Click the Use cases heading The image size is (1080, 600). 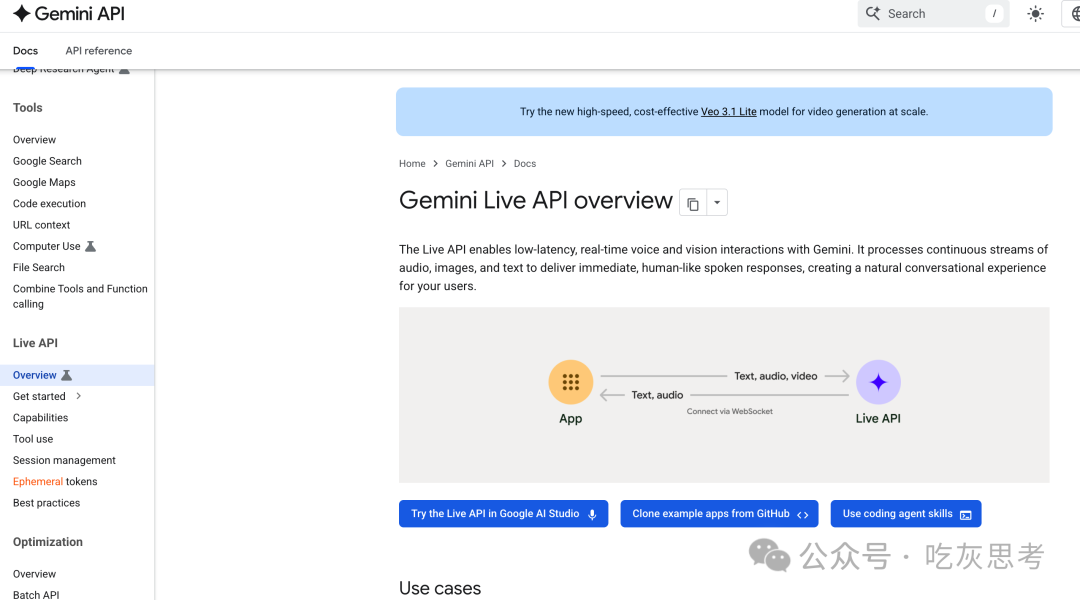tap(440, 588)
